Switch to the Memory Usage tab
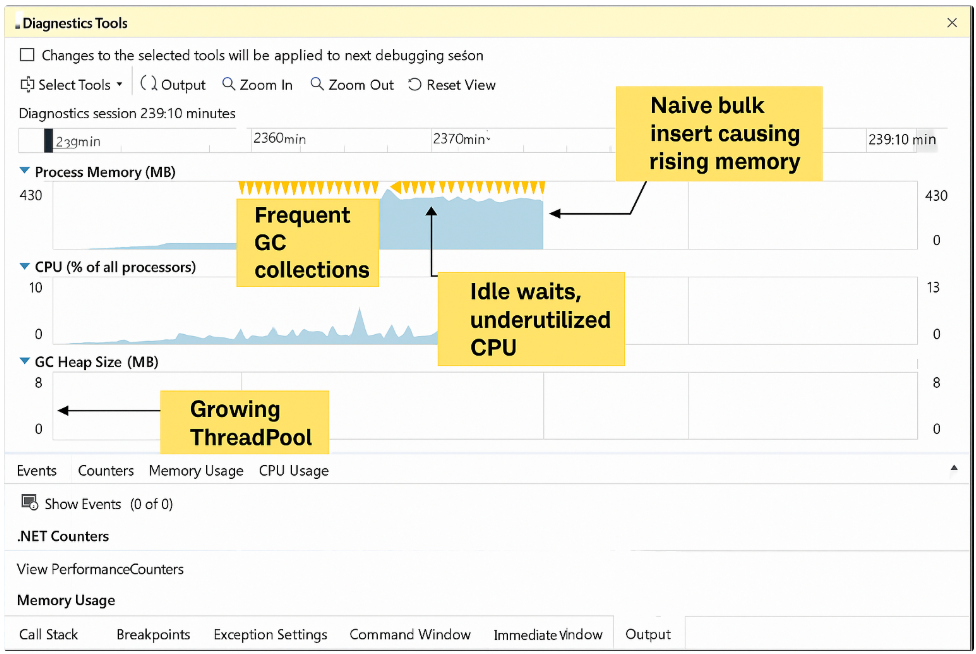The width and height of the screenshot is (976, 654). click(196, 470)
